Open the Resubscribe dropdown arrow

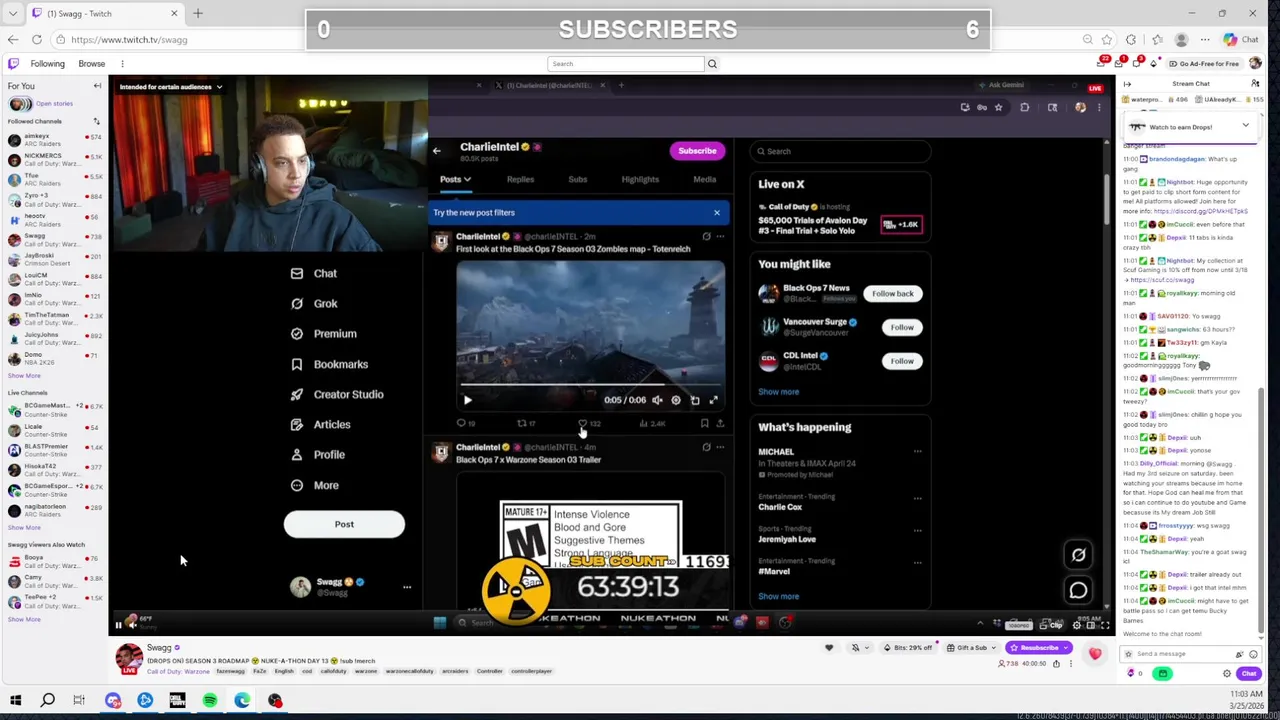(x=1067, y=648)
